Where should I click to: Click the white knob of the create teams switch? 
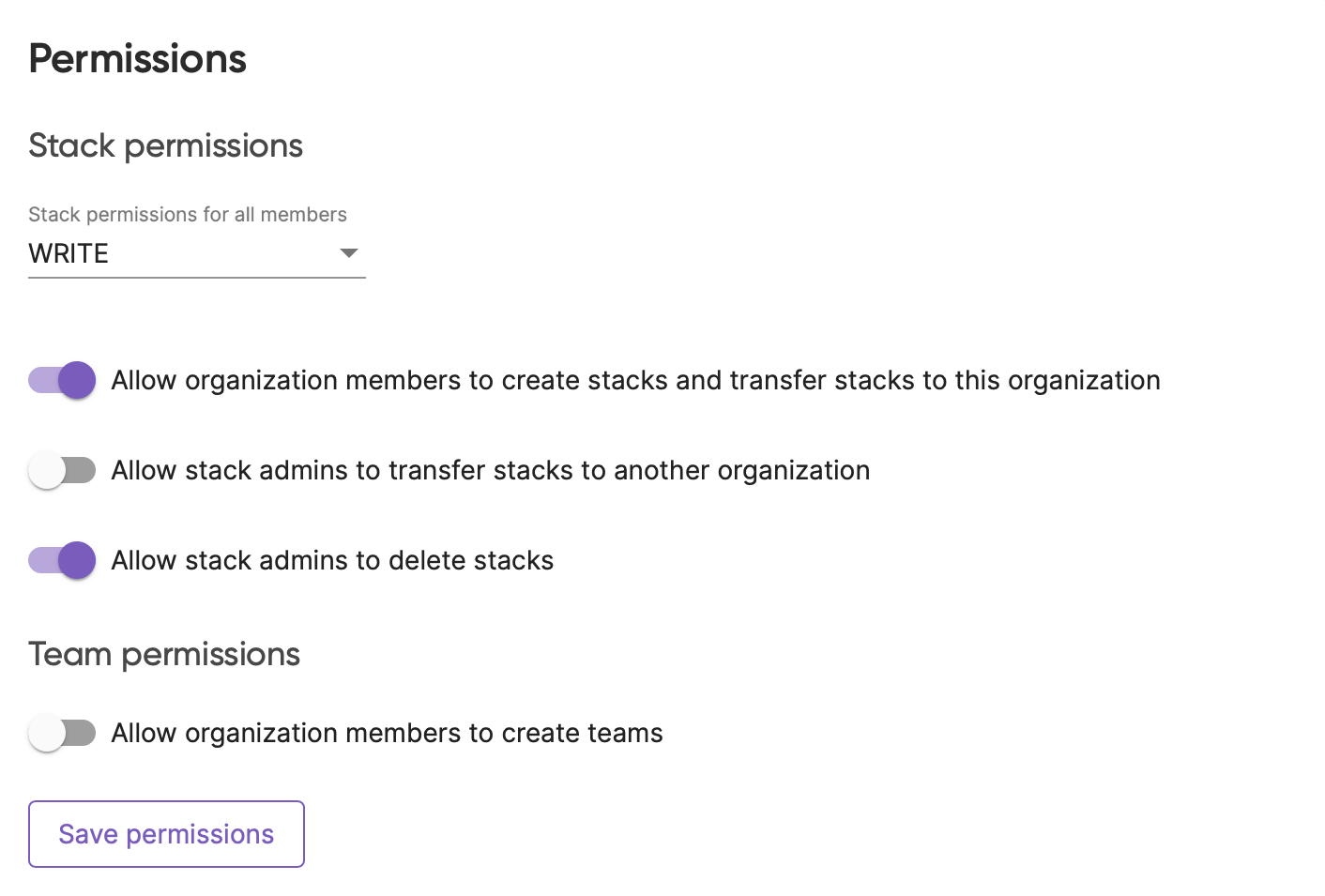pyautogui.click(x=47, y=733)
